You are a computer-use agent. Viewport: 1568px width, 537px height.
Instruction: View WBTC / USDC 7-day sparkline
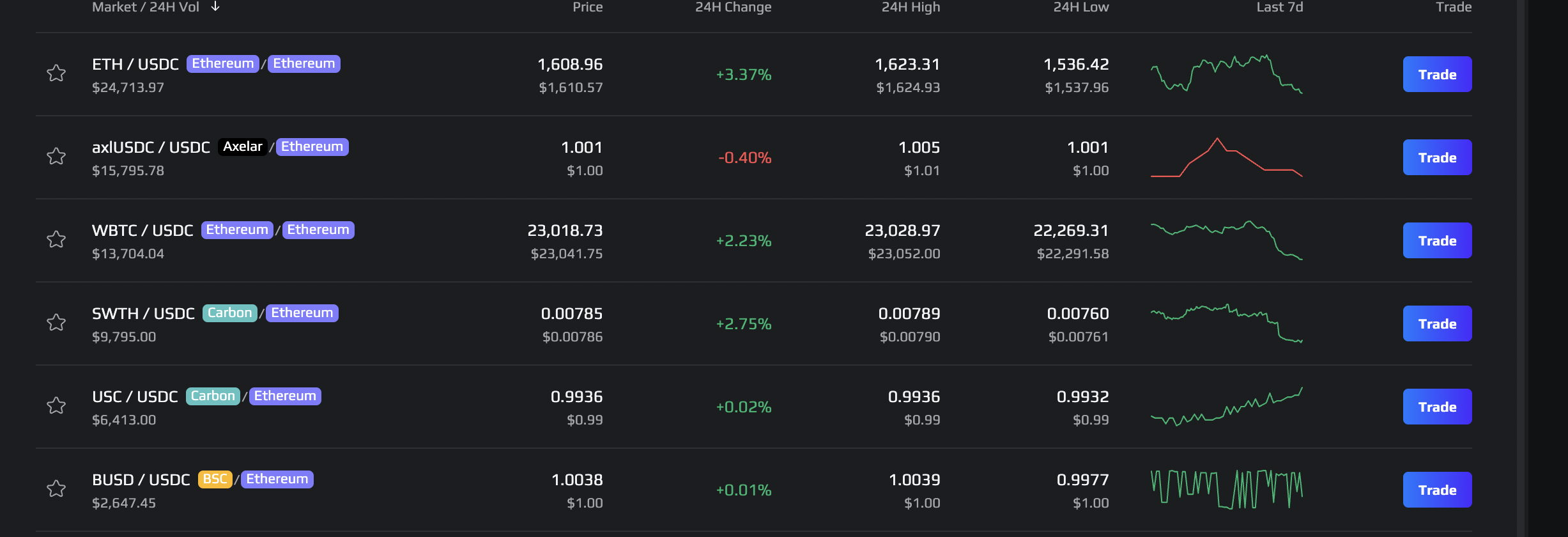[x=1227, y=240]
